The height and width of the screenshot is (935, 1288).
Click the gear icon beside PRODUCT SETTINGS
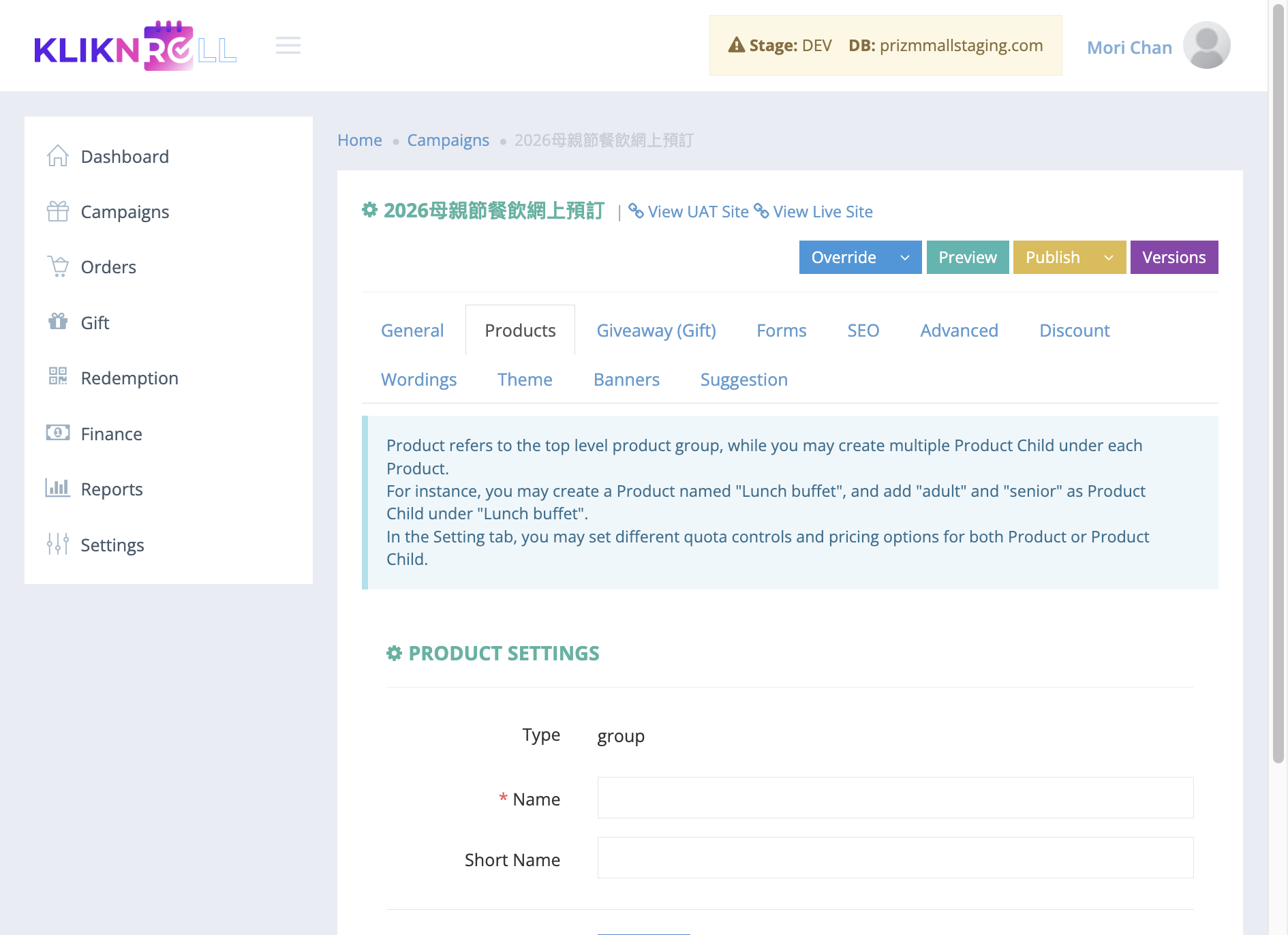(395, 654)
